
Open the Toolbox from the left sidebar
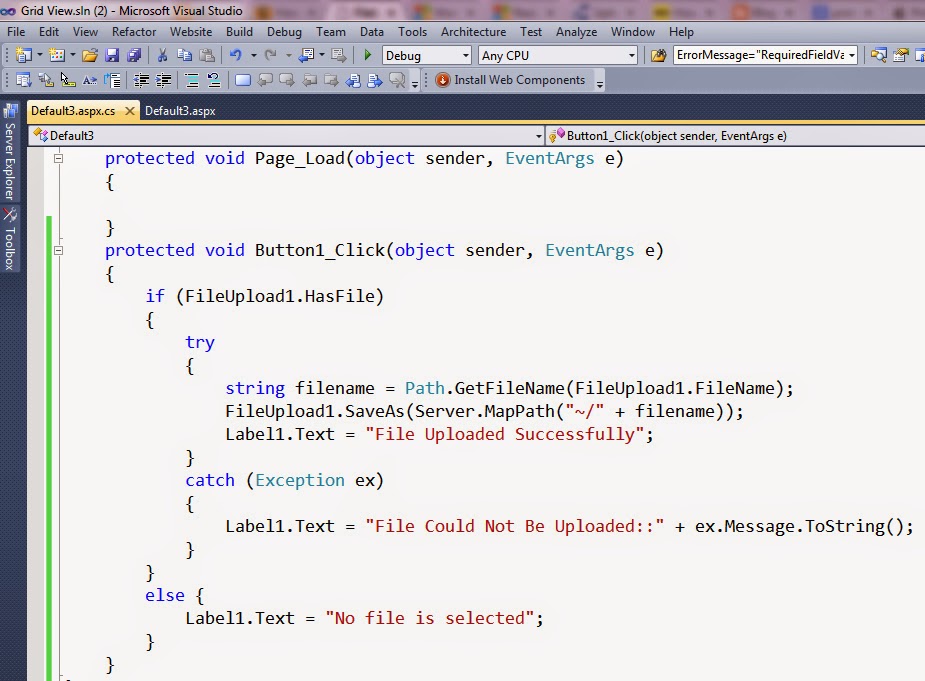(x=11, y=228)
